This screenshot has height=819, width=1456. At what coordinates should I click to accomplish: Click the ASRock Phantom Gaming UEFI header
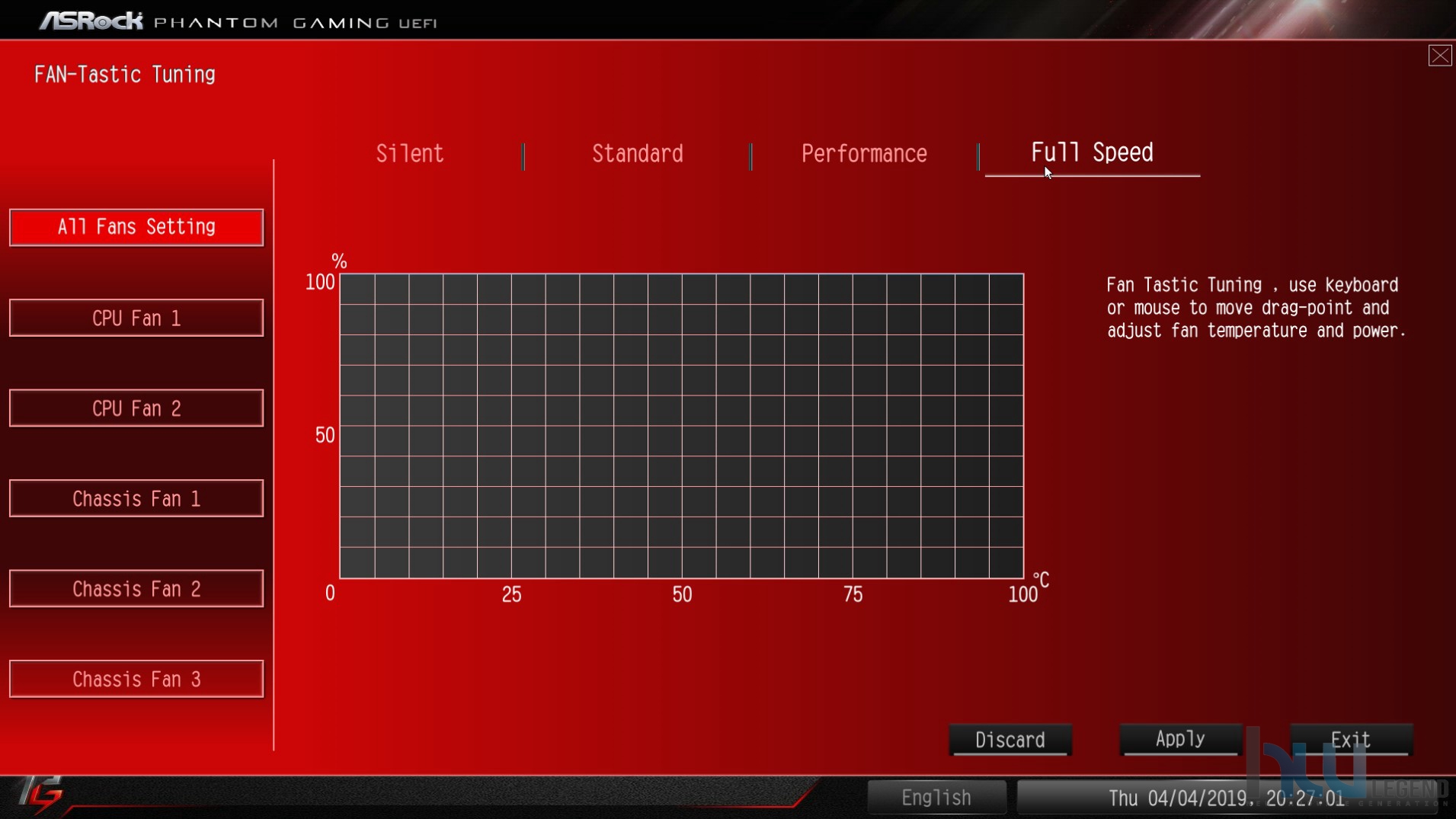pos(238,21)
